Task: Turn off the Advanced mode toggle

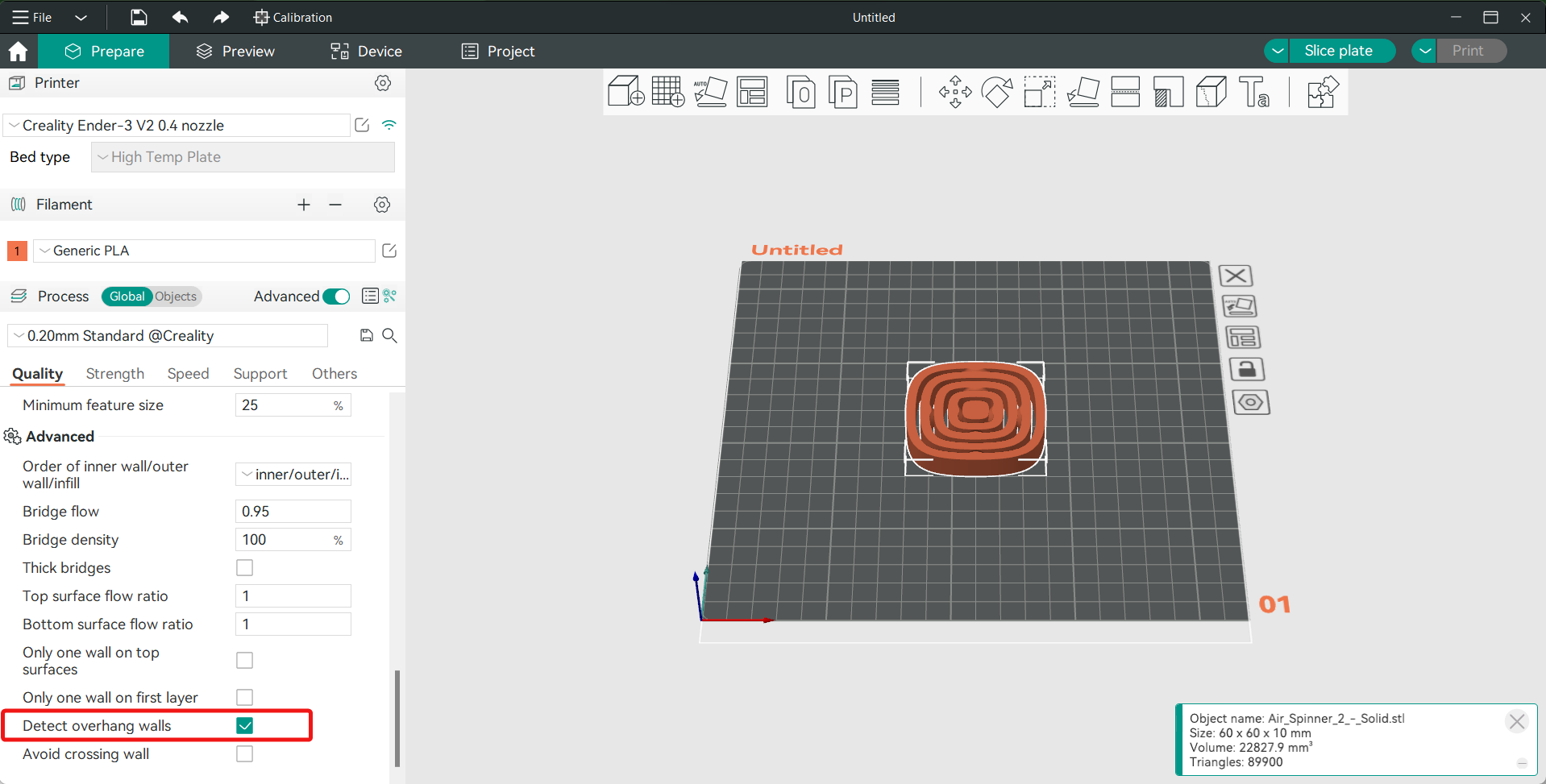Action: point(336,297)
